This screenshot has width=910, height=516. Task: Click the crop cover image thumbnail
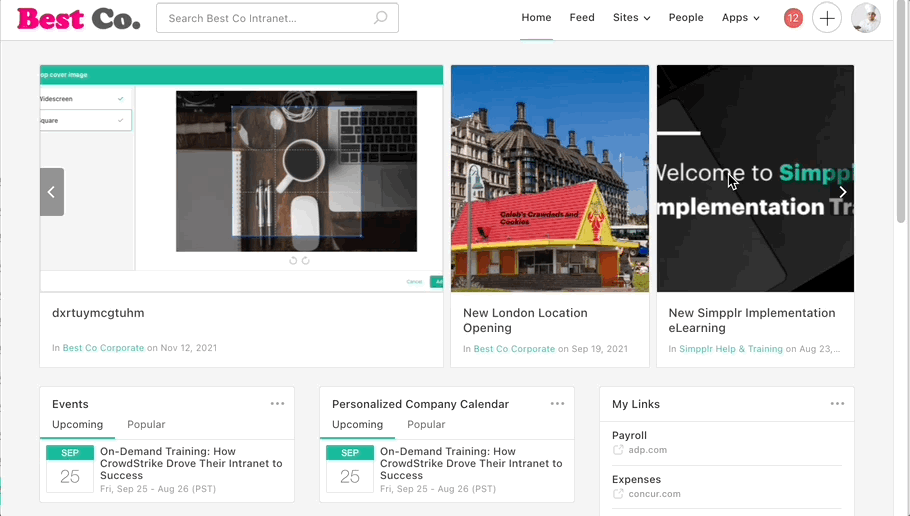[241, 178]
